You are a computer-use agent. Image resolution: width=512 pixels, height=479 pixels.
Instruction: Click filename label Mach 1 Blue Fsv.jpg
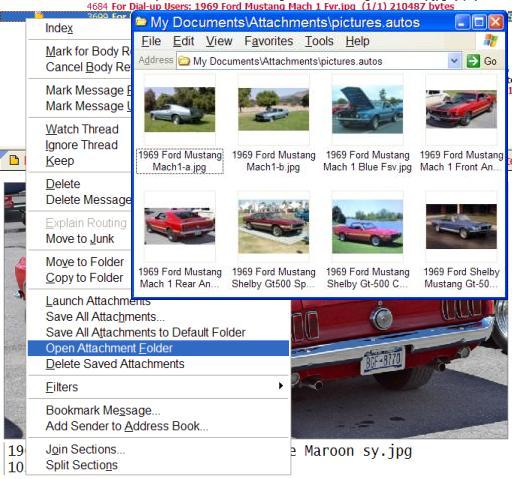coord(368,161)
